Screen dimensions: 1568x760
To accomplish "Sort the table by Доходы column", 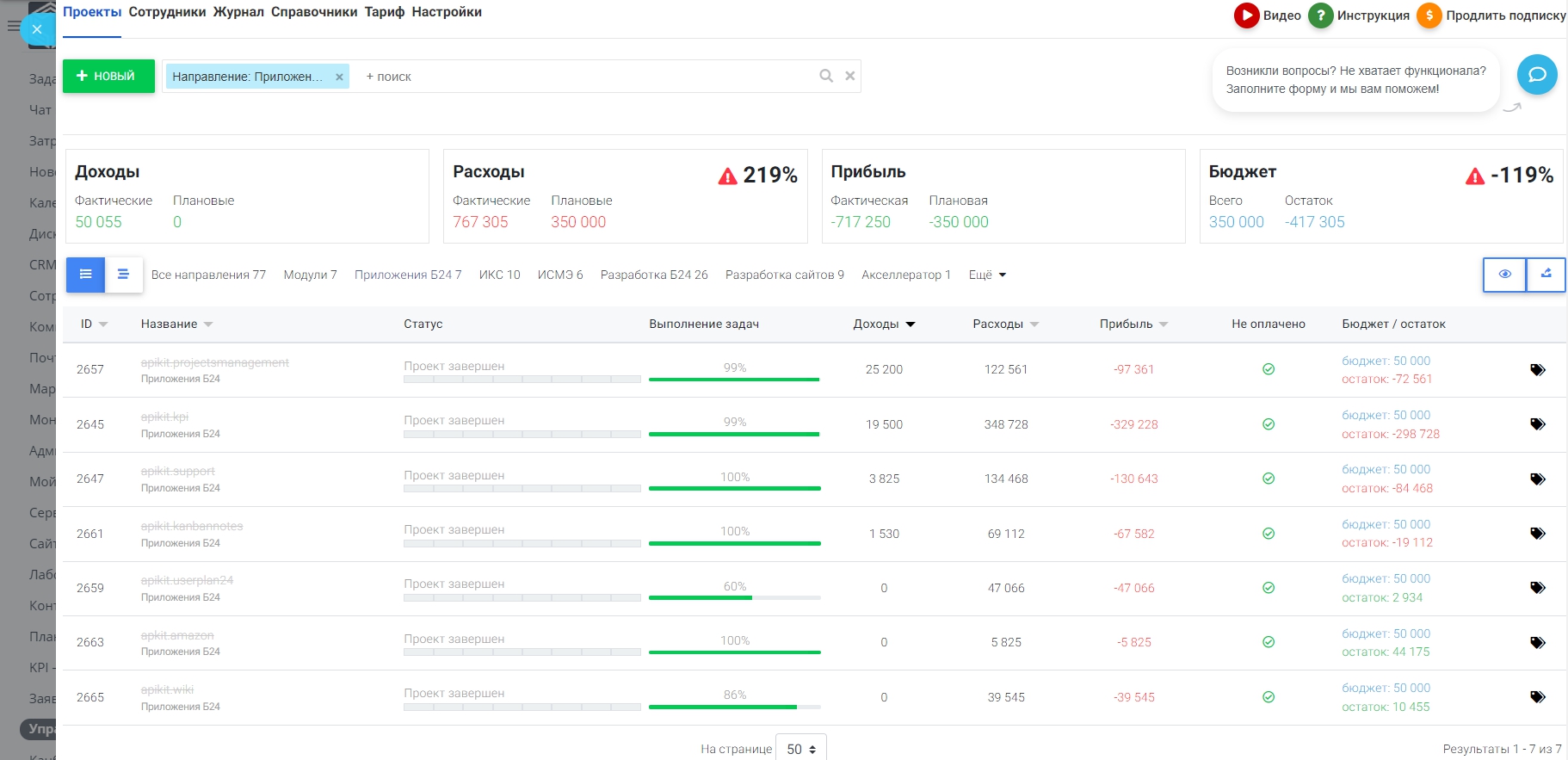I will [x=884, y=324].
